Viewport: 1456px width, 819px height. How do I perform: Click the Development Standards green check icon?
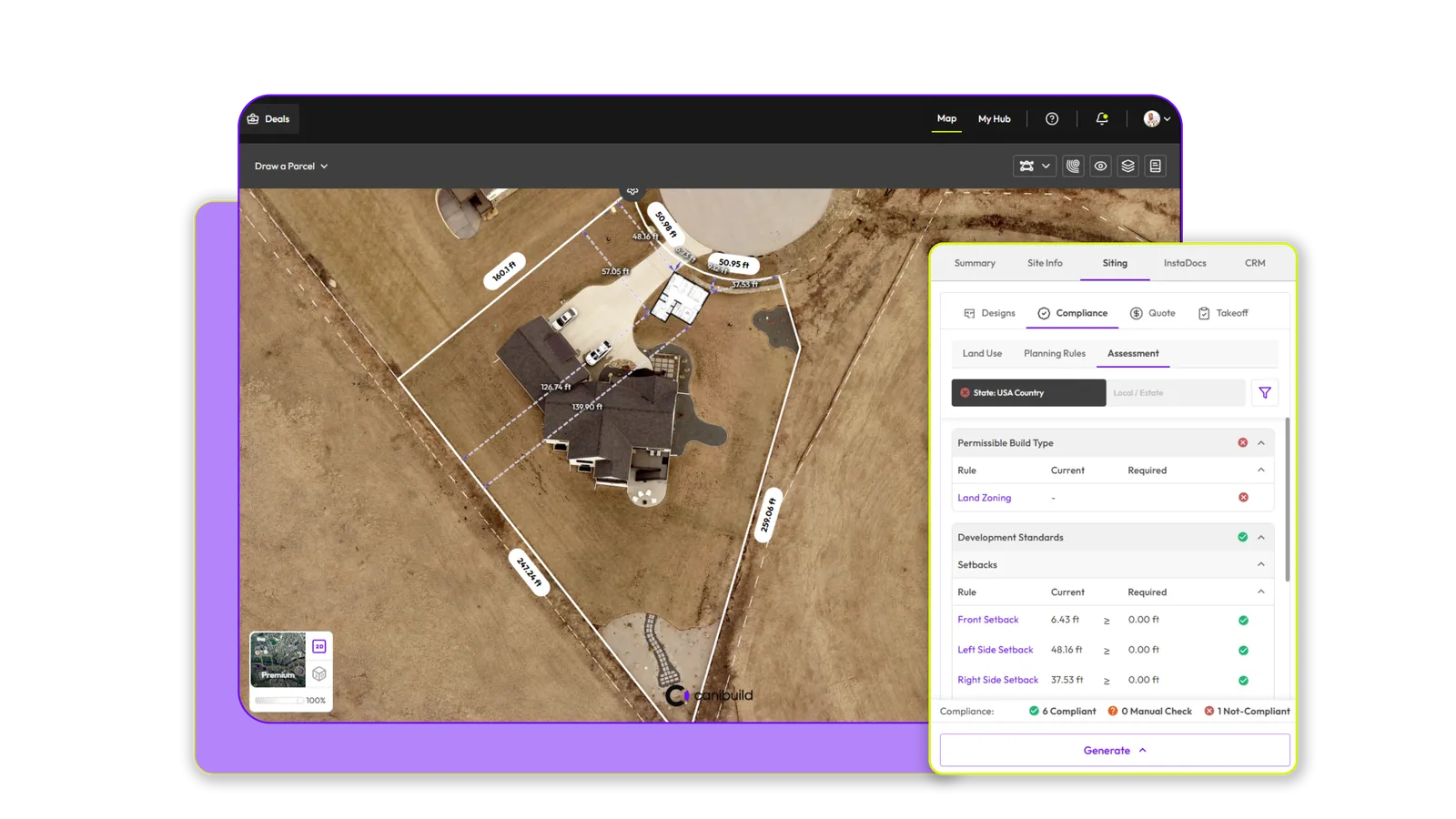pos(1242,538)
